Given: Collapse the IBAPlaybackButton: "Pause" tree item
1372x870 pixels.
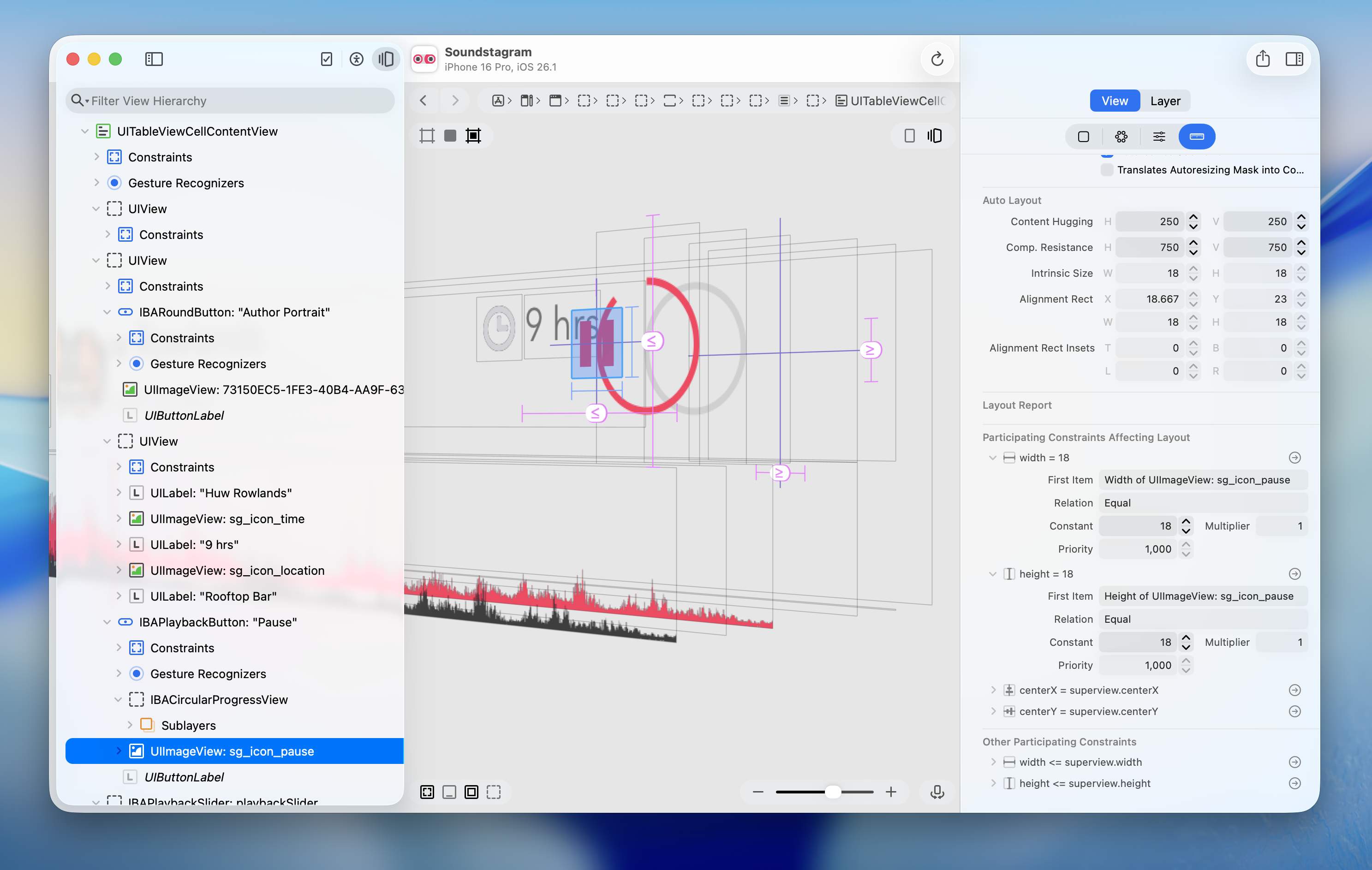Looking at the screenshot, I should (107, 621).
